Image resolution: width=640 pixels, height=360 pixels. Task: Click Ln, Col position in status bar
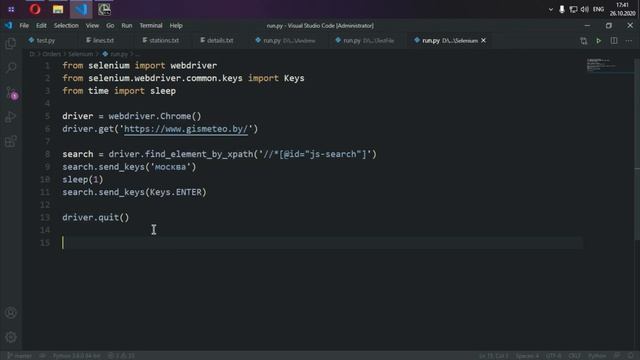(494, 356)
